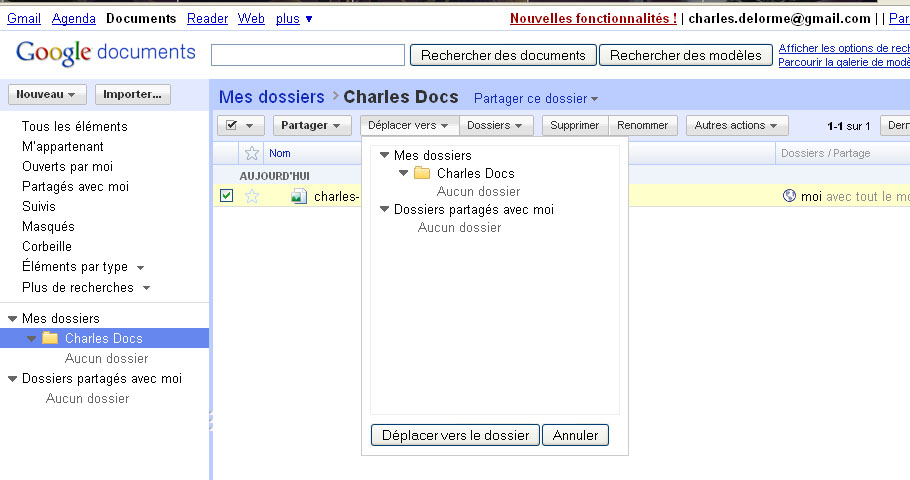910x480 pixels.
Task: Click the Google documents logo
Action: tap(106, 52)
